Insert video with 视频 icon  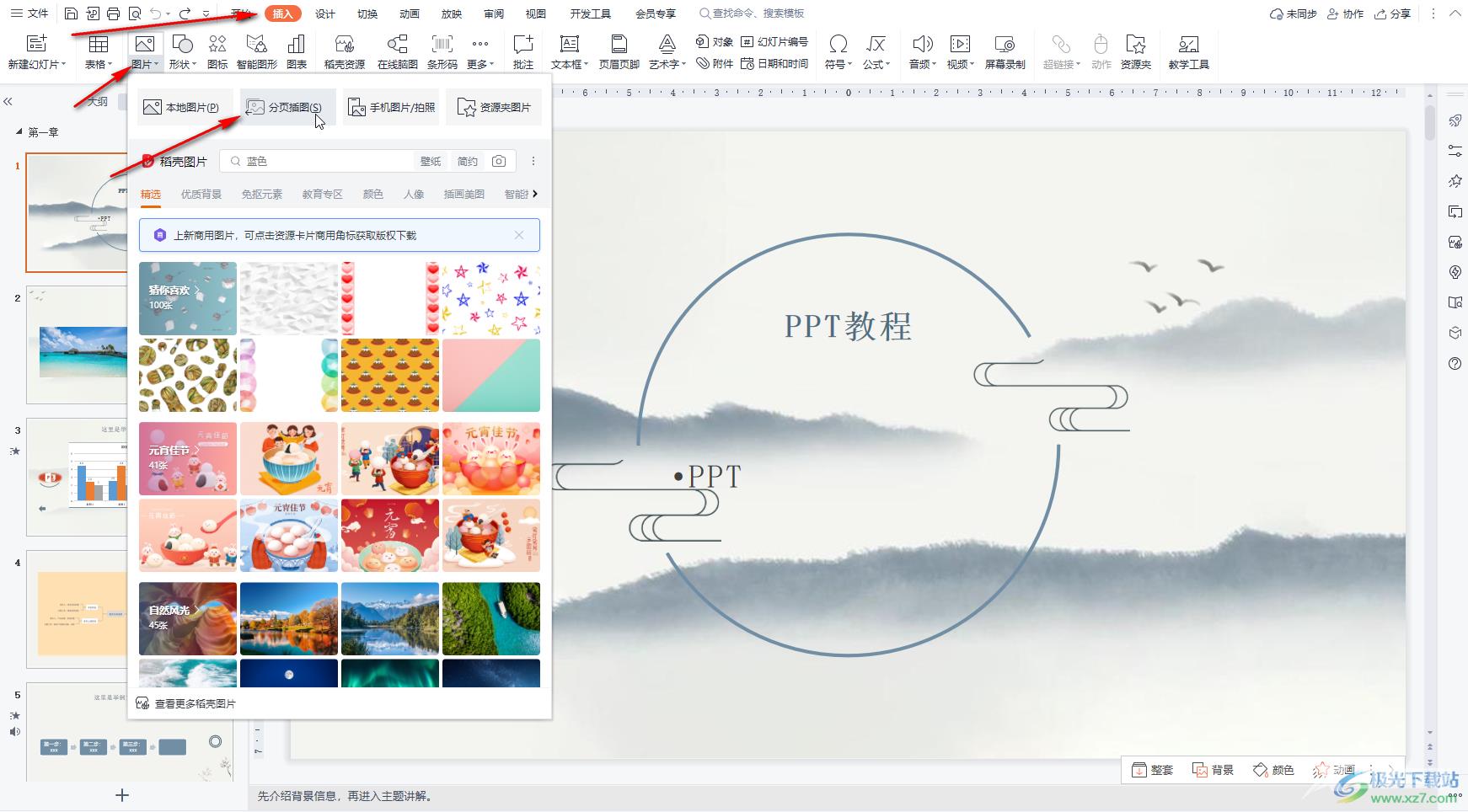[x=960, y=44]
